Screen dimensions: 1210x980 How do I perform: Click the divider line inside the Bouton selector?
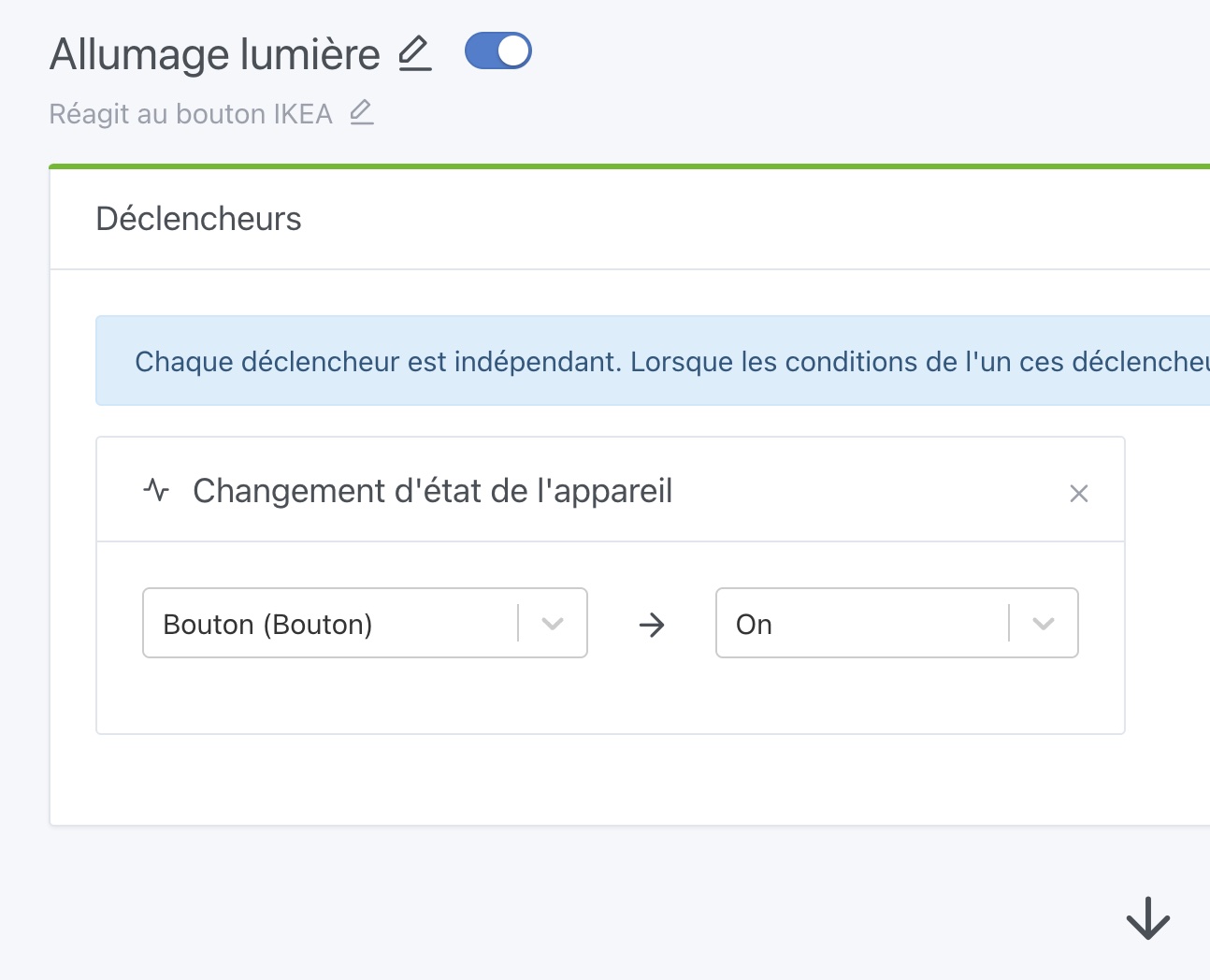point(518,623)
